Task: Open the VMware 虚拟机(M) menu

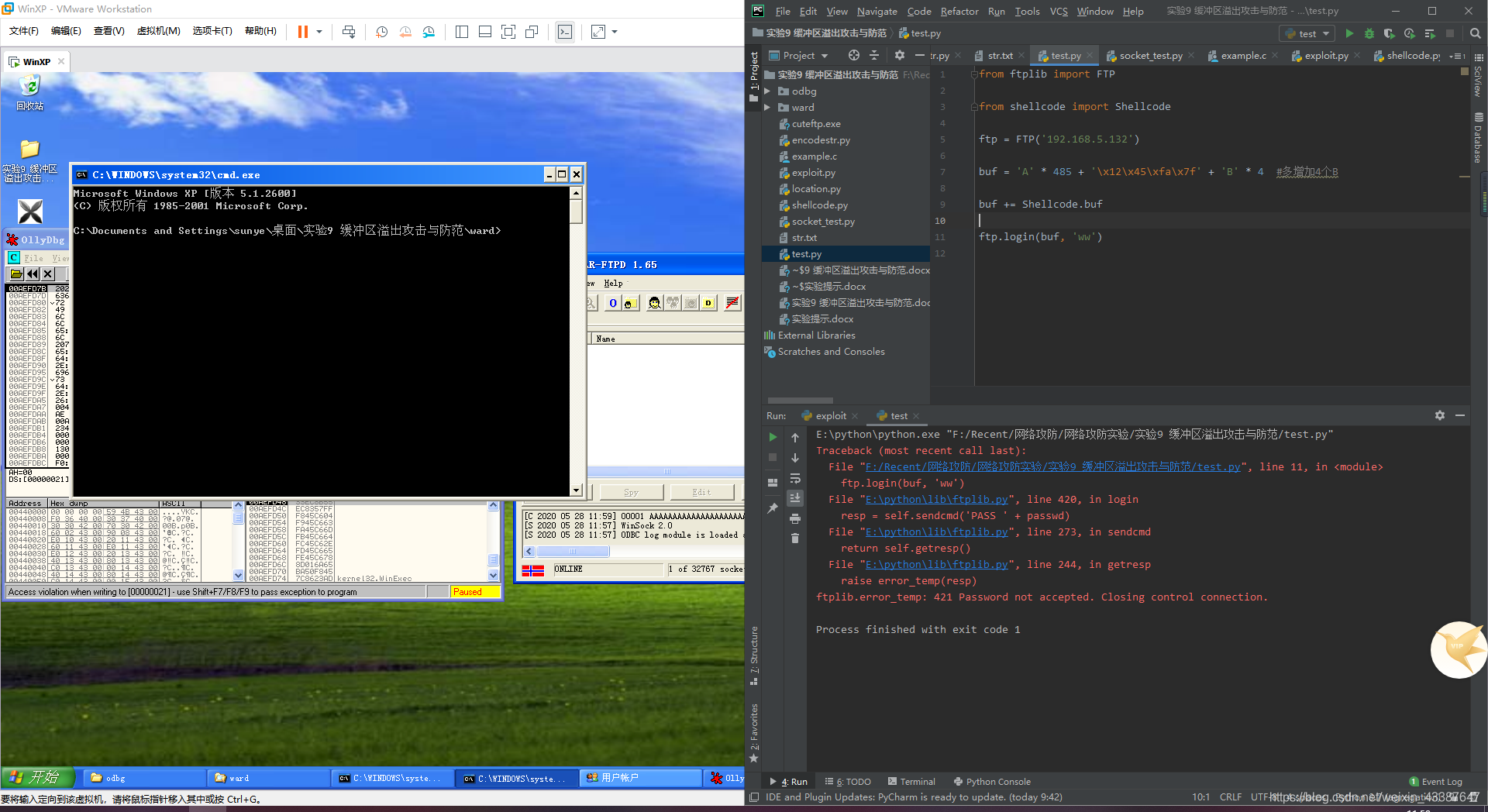Action: 158,31
